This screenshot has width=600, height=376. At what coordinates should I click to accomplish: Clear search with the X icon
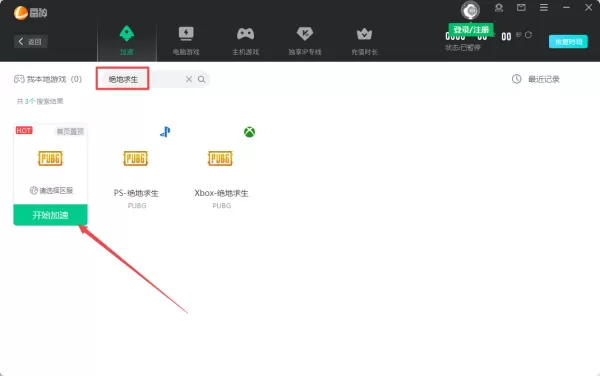(189, 79)
